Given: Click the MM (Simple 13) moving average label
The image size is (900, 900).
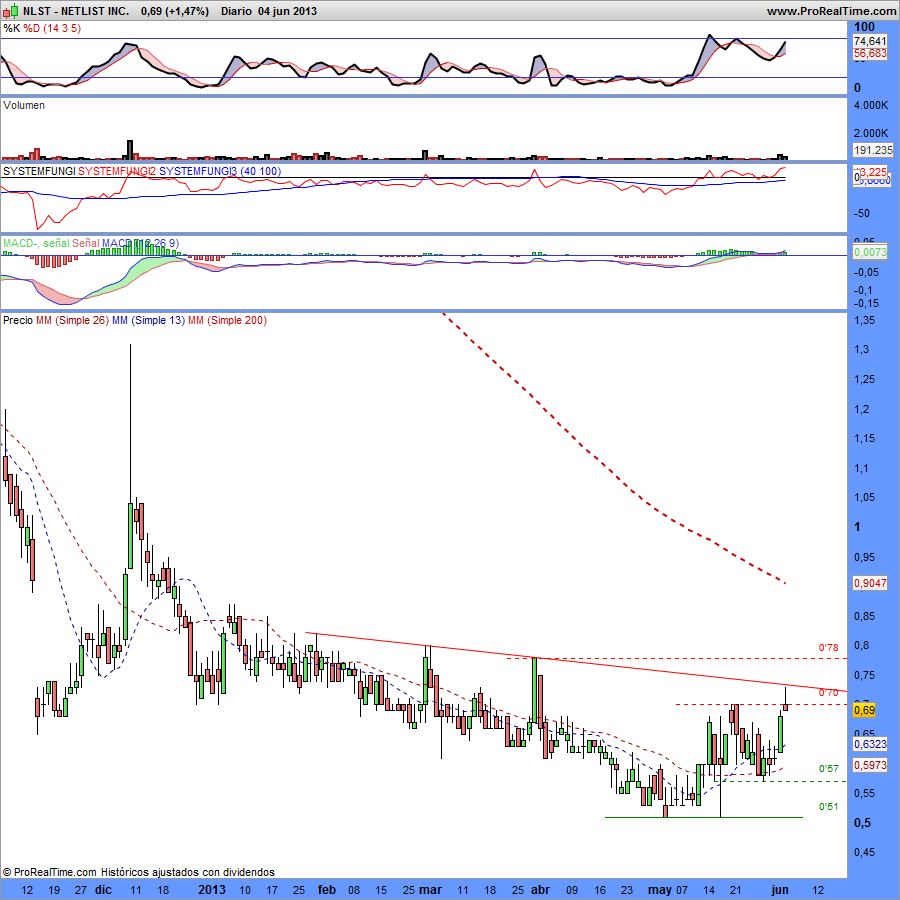Looking at the screenshot, I should coord(148,320).
